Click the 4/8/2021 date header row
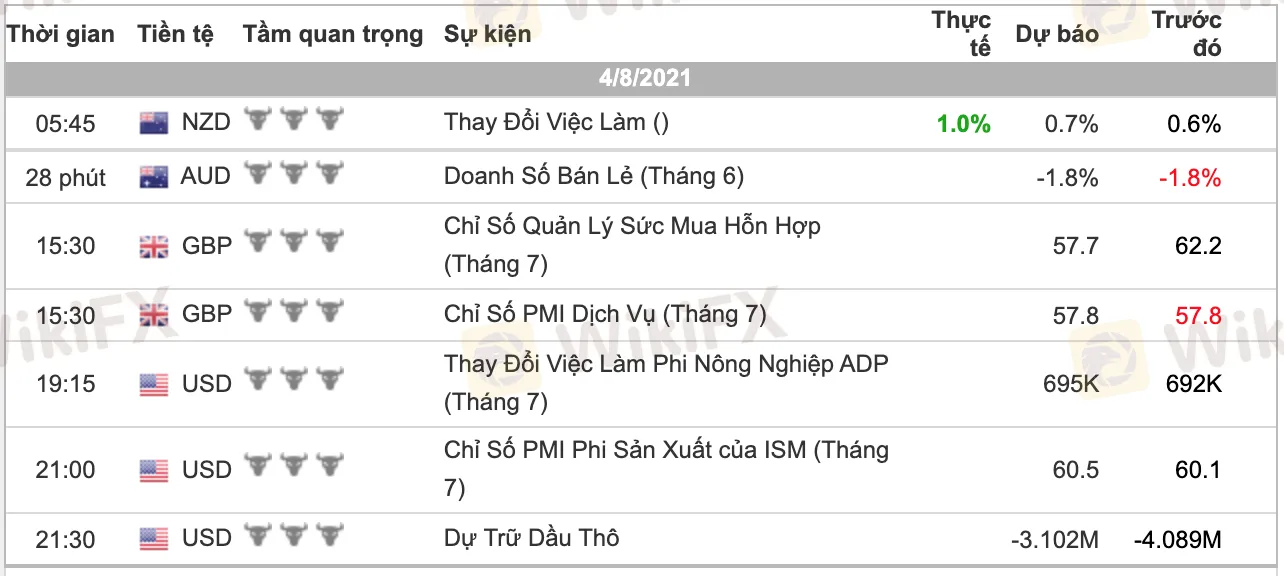 tap(644, 78)
